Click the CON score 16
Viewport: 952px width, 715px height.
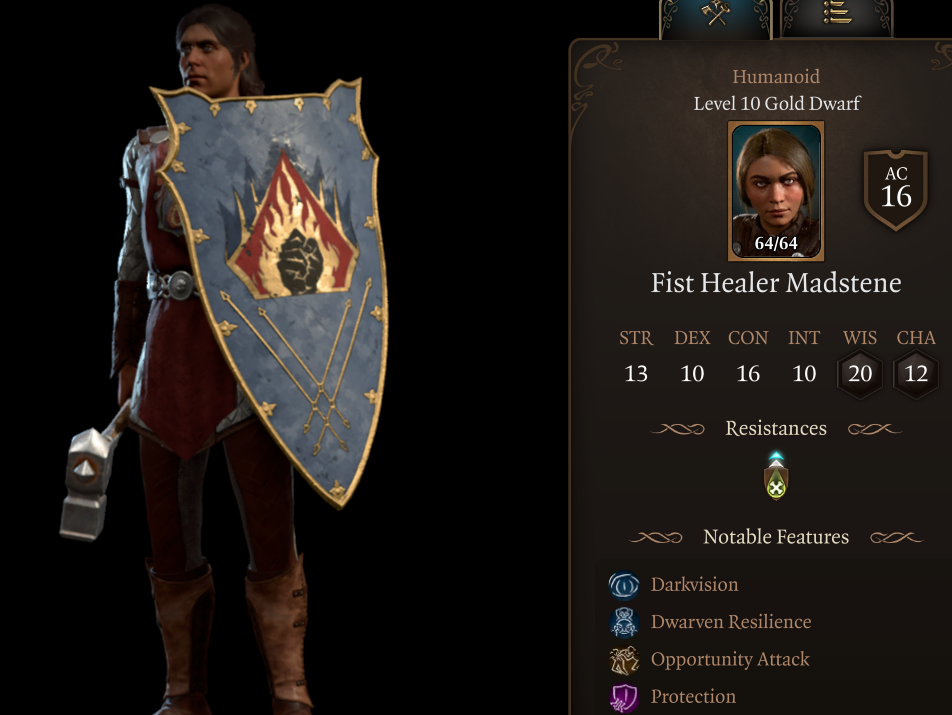[748, 373]
